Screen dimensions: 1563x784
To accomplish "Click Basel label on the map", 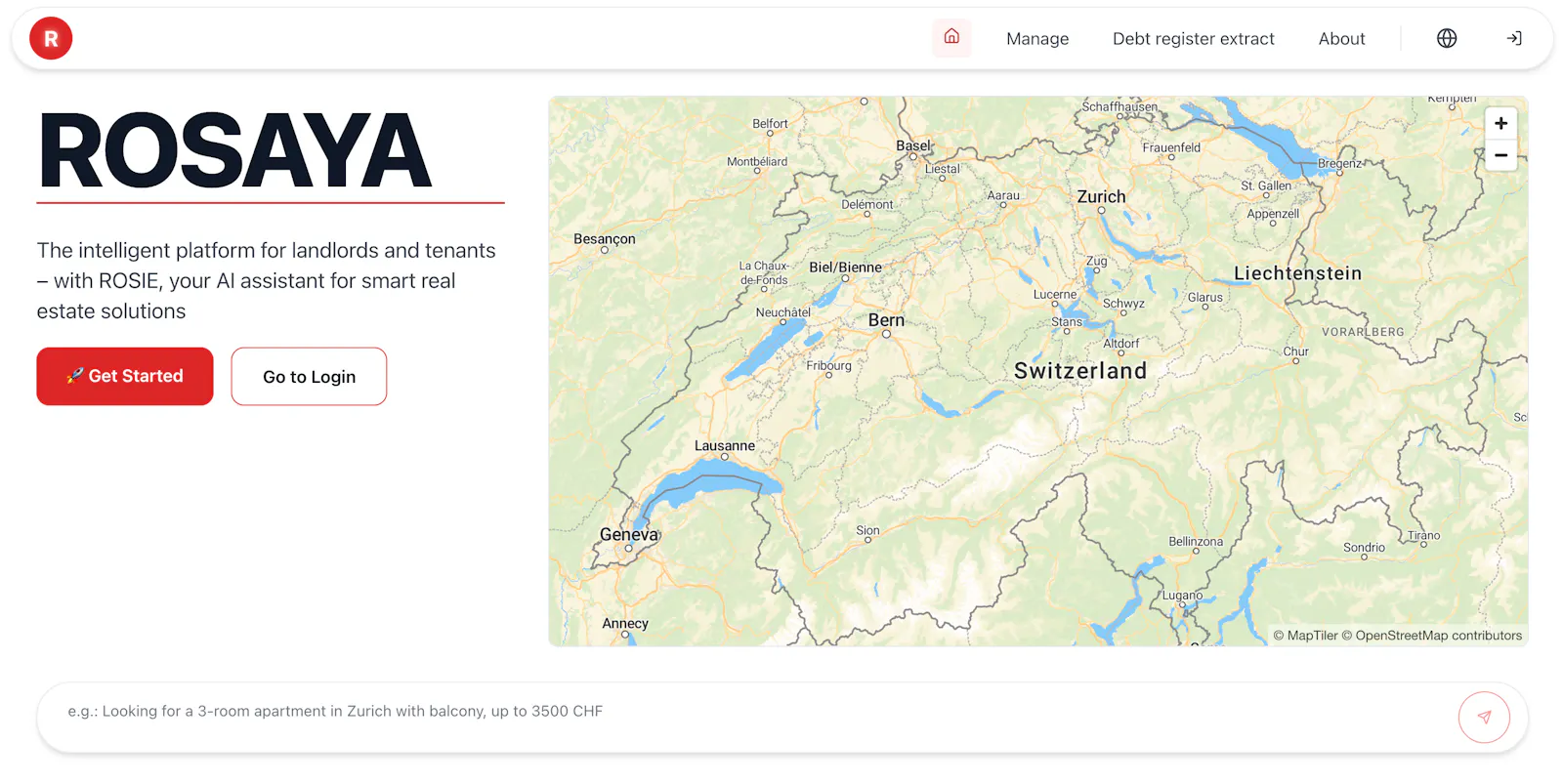I will click(x=913, y=145).
